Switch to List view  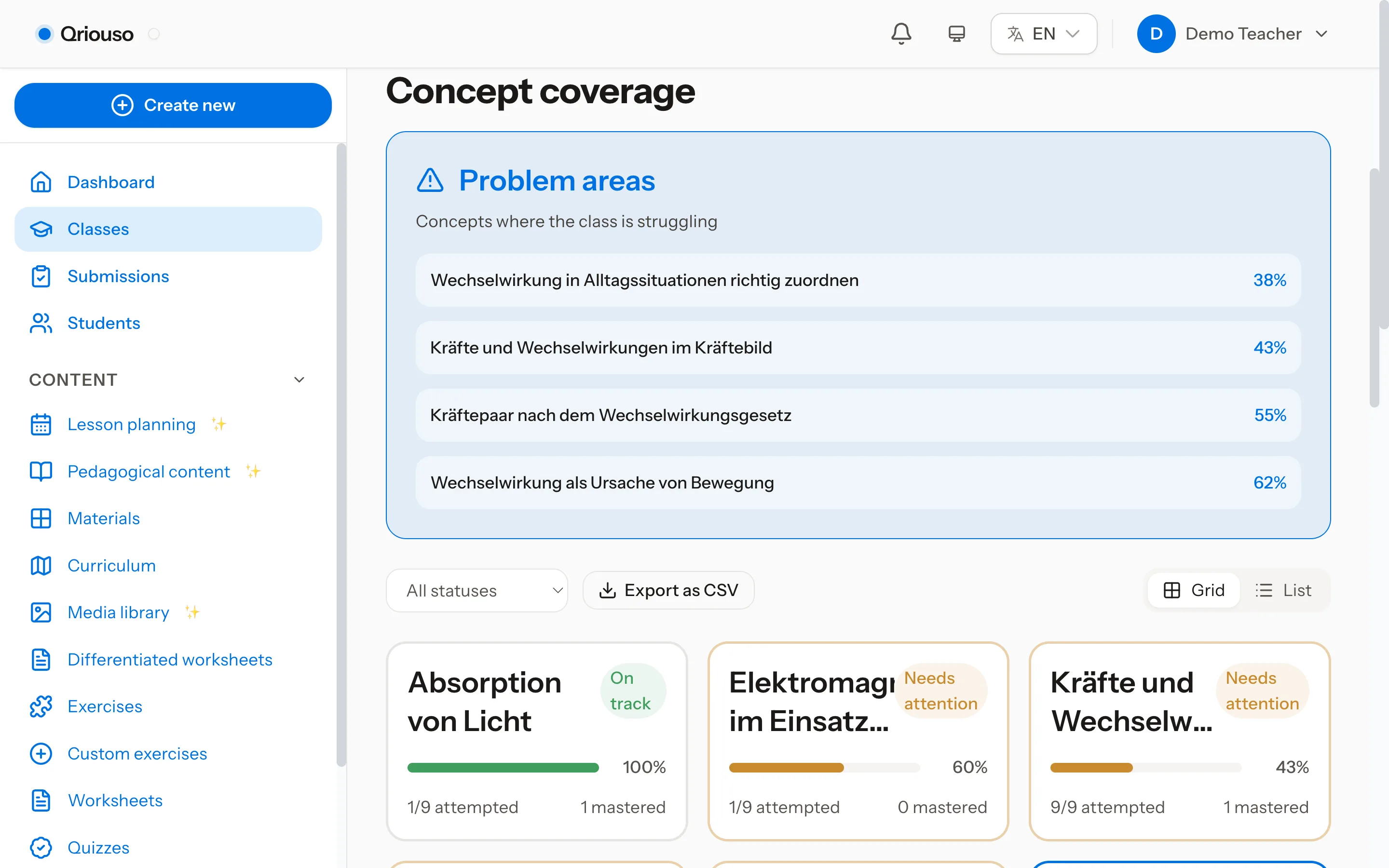pos(1283,590)
